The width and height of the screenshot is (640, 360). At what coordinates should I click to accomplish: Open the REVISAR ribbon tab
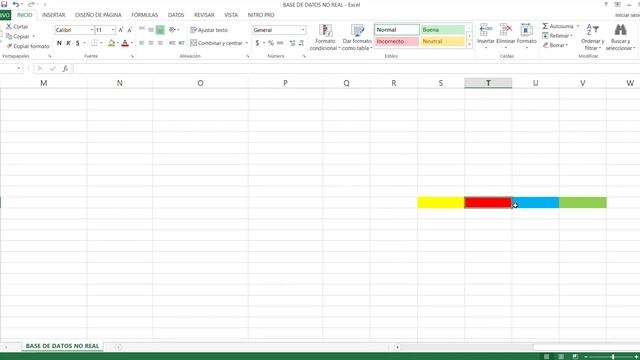pyautogui.click(x=204, y=15)
